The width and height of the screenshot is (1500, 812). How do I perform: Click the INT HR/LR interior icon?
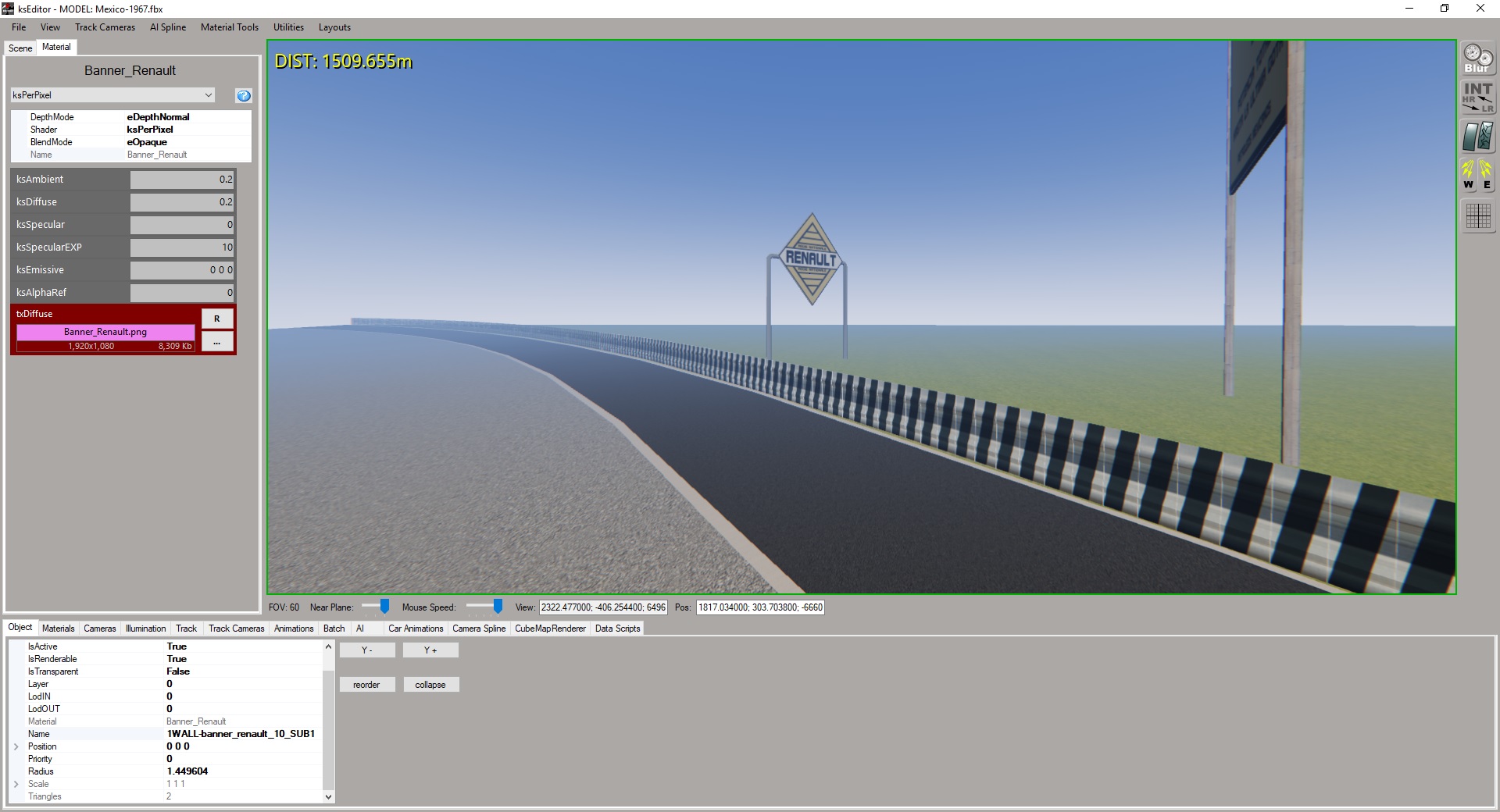click(x=1477, y=98)
